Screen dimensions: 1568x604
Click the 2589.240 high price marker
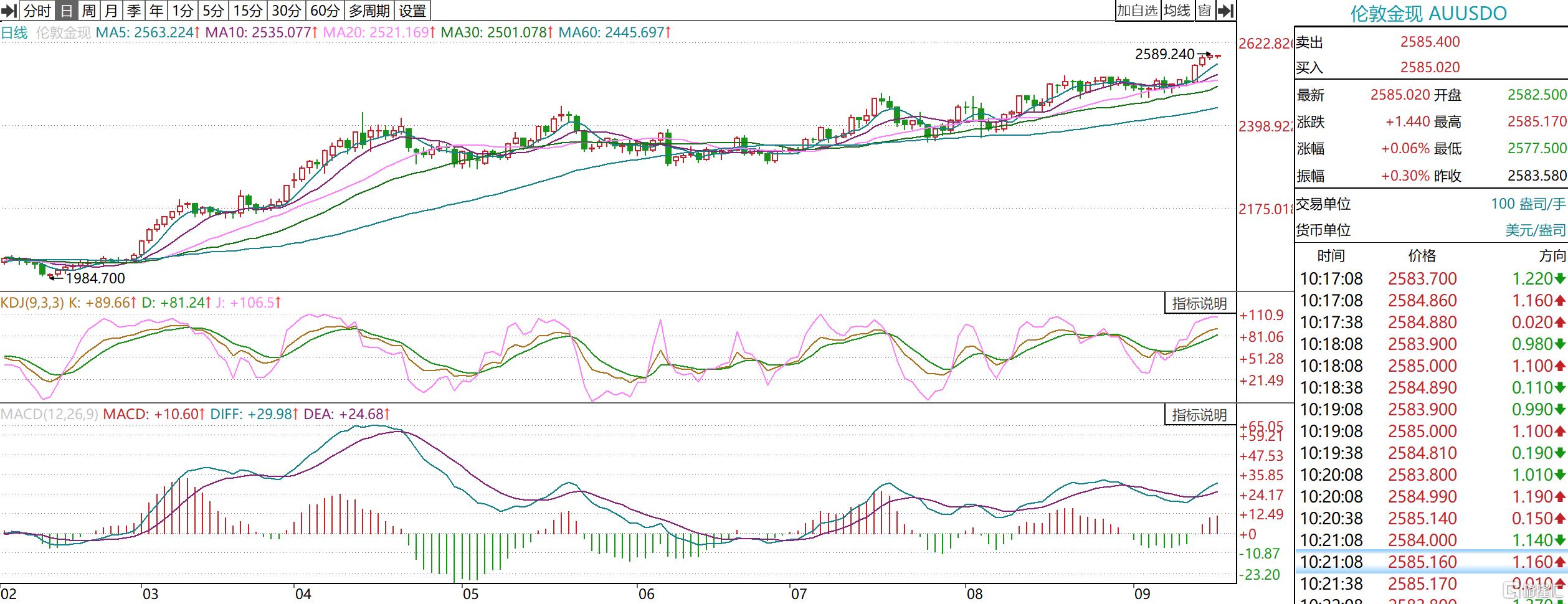click(1164, 54)
